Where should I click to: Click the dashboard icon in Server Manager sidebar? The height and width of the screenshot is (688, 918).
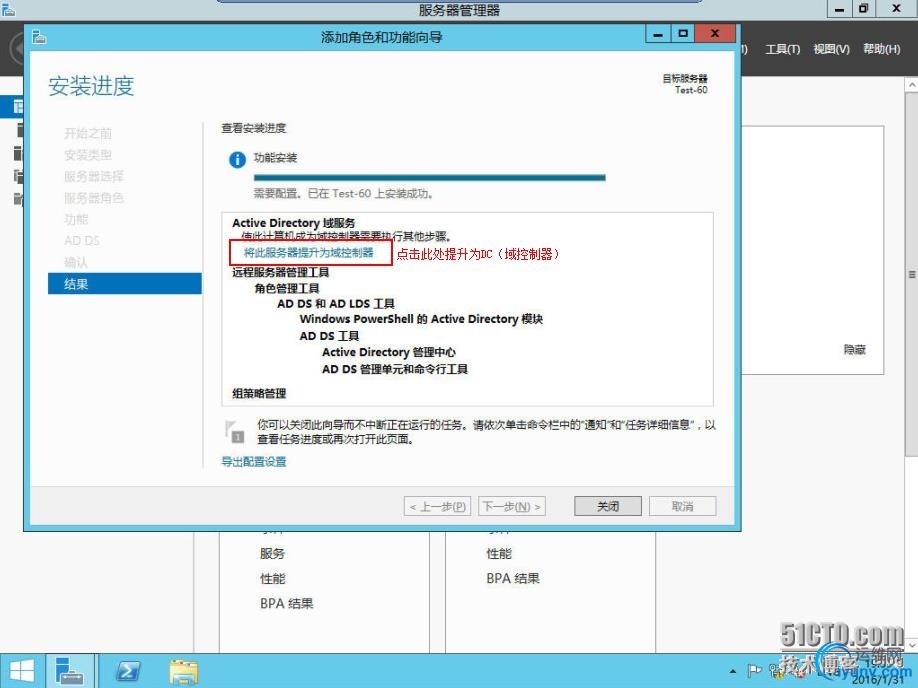coord(18,107)
